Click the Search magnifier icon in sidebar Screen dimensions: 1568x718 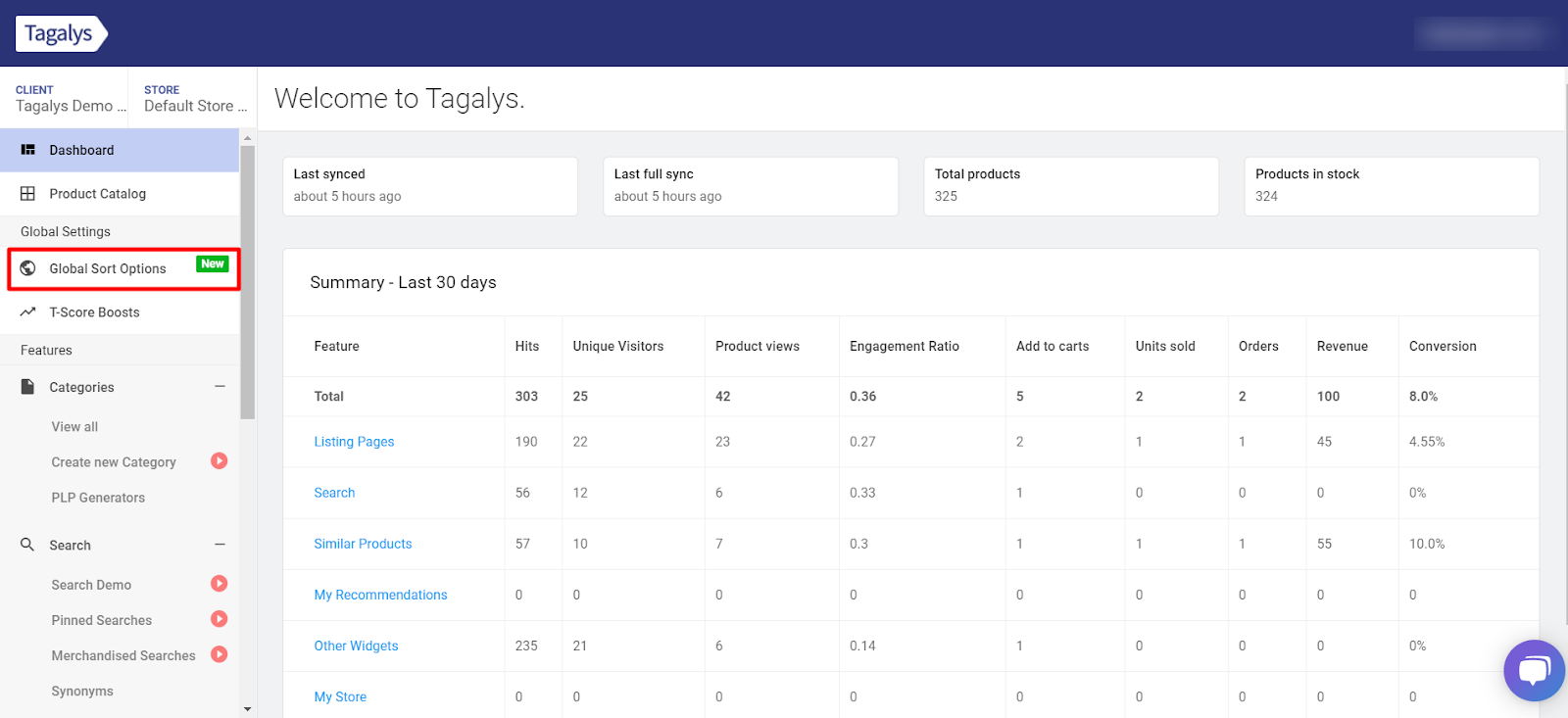point(27,545)
